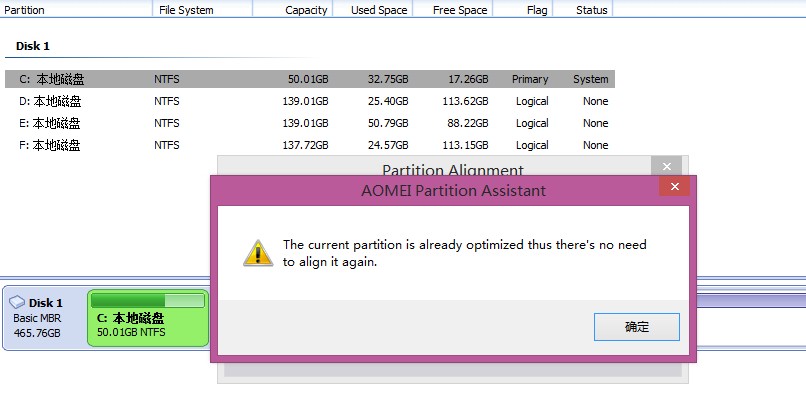Click the C: partition usage bar
Image resolution: width=806 pixels, height=418 pixels.
[x=148, y=300]
